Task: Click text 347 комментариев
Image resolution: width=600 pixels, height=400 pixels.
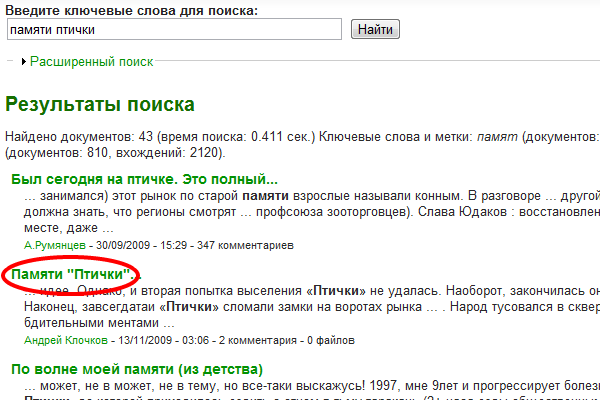Action: click(245, 245)
